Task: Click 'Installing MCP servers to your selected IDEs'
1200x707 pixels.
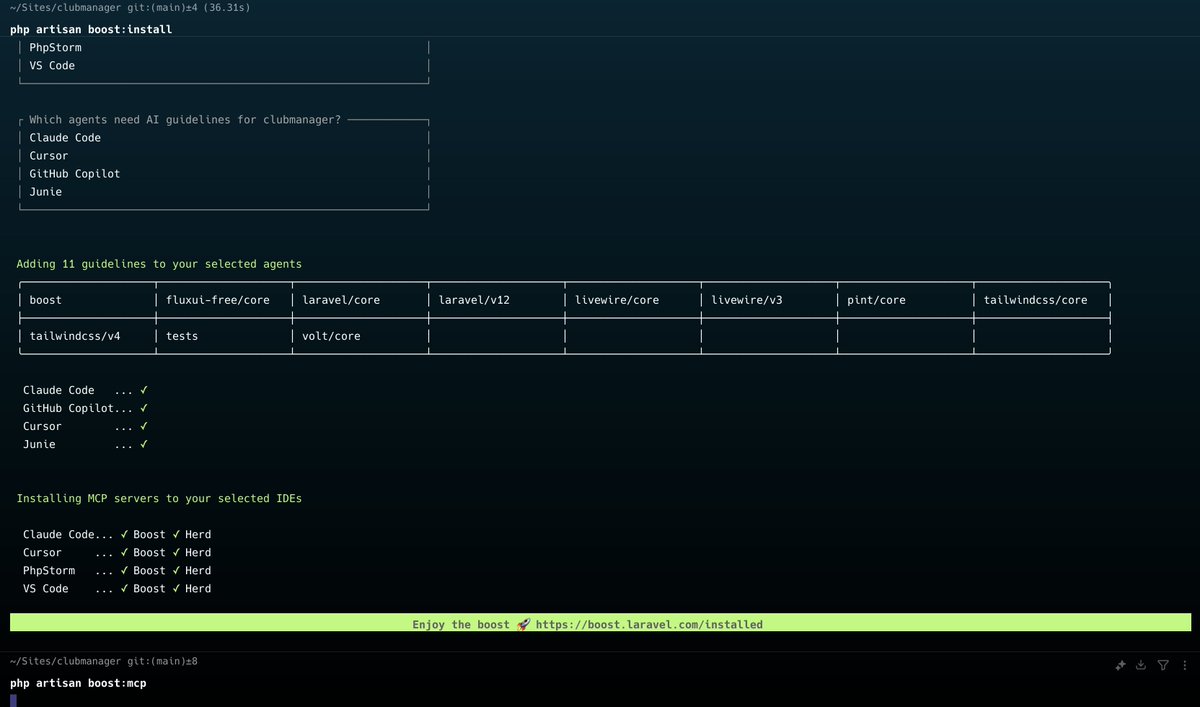Action: 159,498
